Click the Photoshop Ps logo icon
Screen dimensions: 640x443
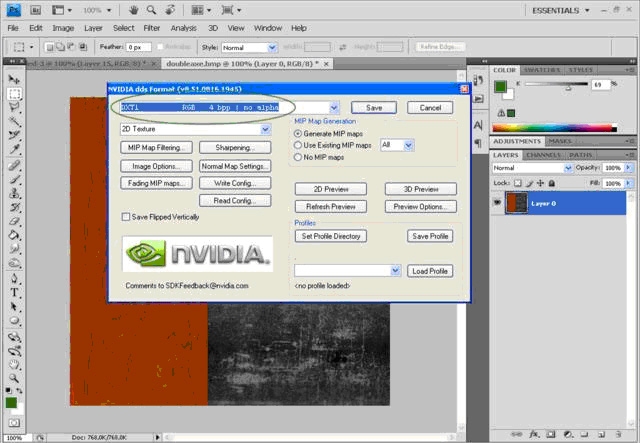[14, 10]
